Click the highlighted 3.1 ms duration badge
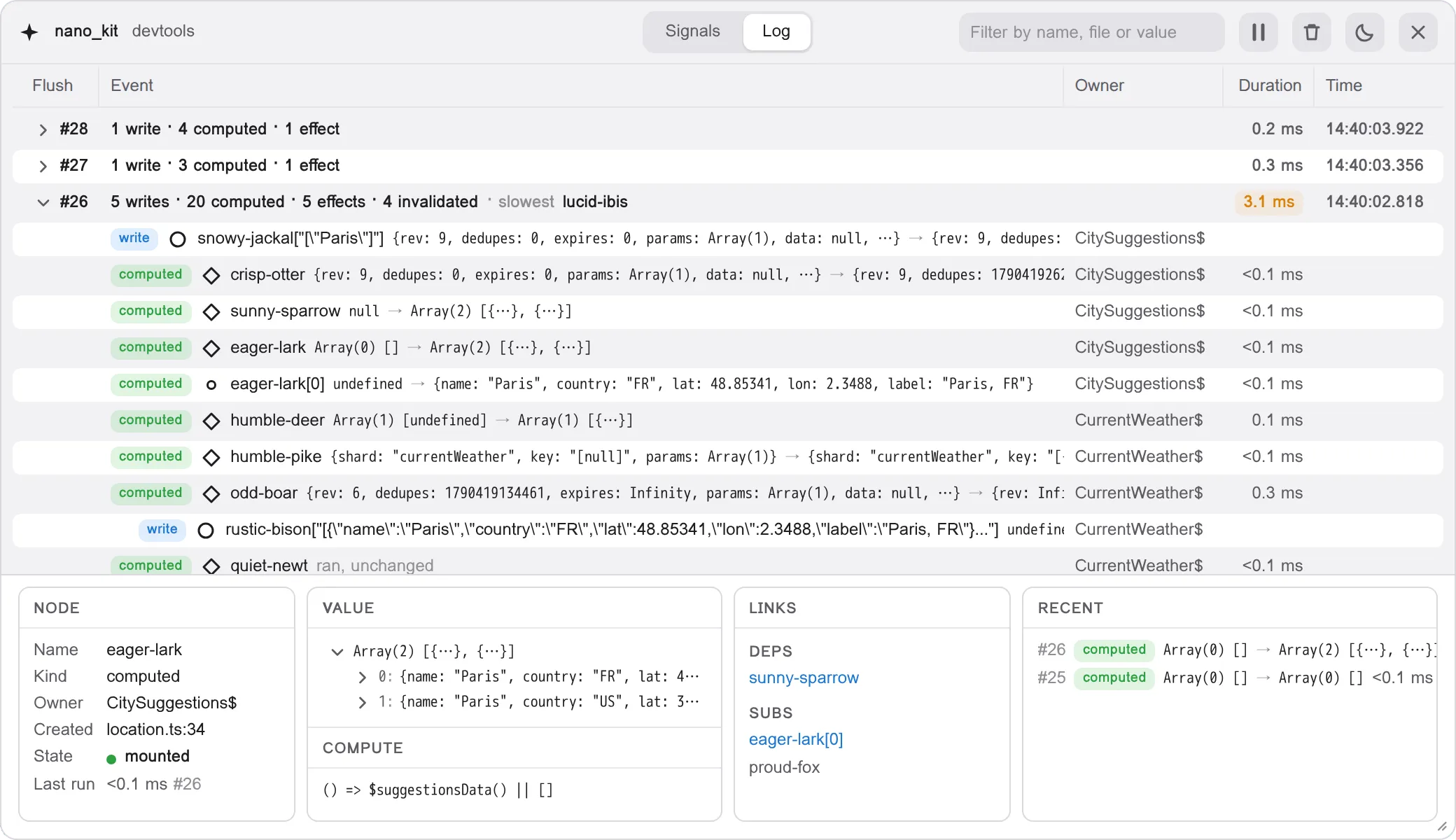This screenshot has width=1456, height=840. point(1269,202)
